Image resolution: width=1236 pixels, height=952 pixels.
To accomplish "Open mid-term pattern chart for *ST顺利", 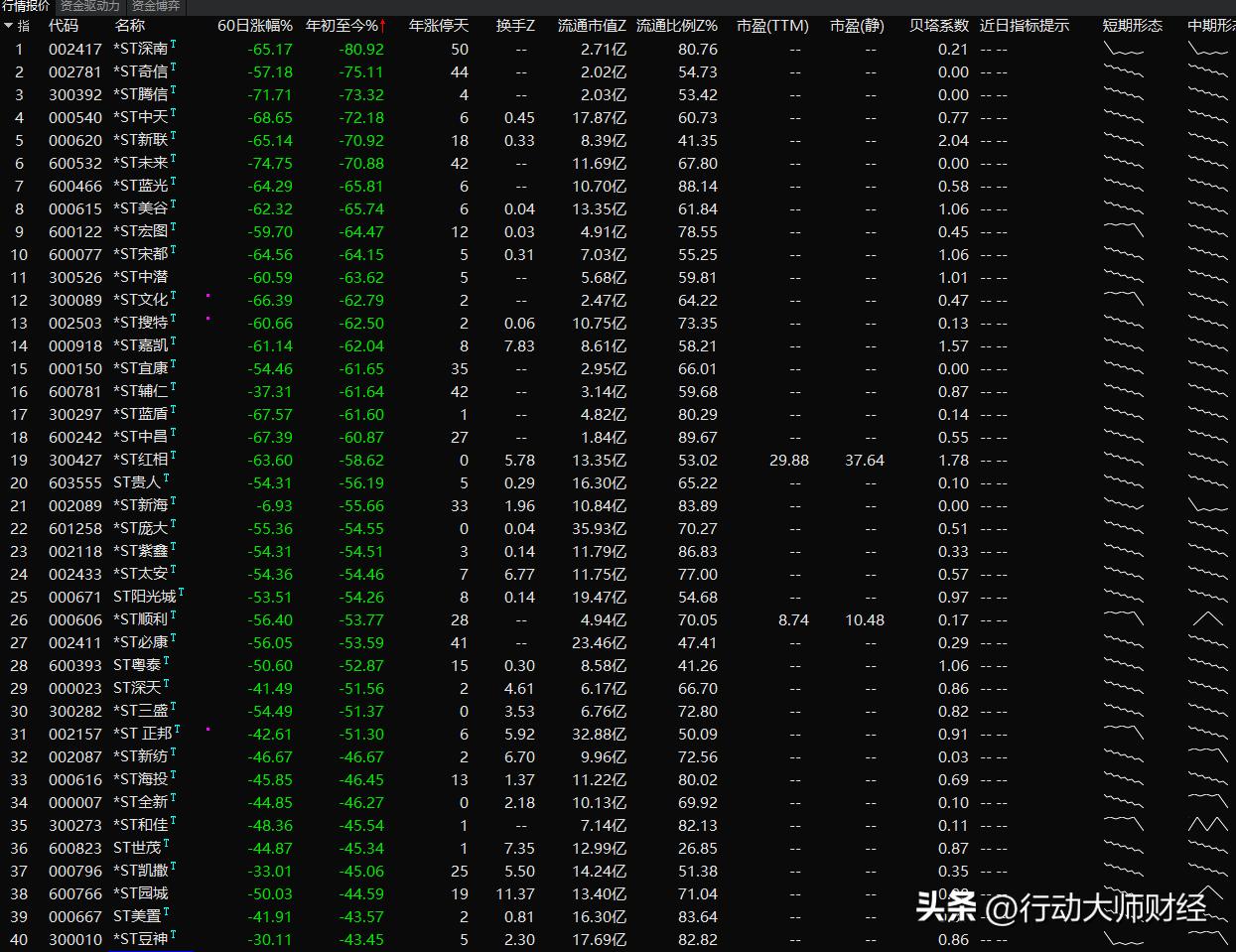I will pos(1207,618).
